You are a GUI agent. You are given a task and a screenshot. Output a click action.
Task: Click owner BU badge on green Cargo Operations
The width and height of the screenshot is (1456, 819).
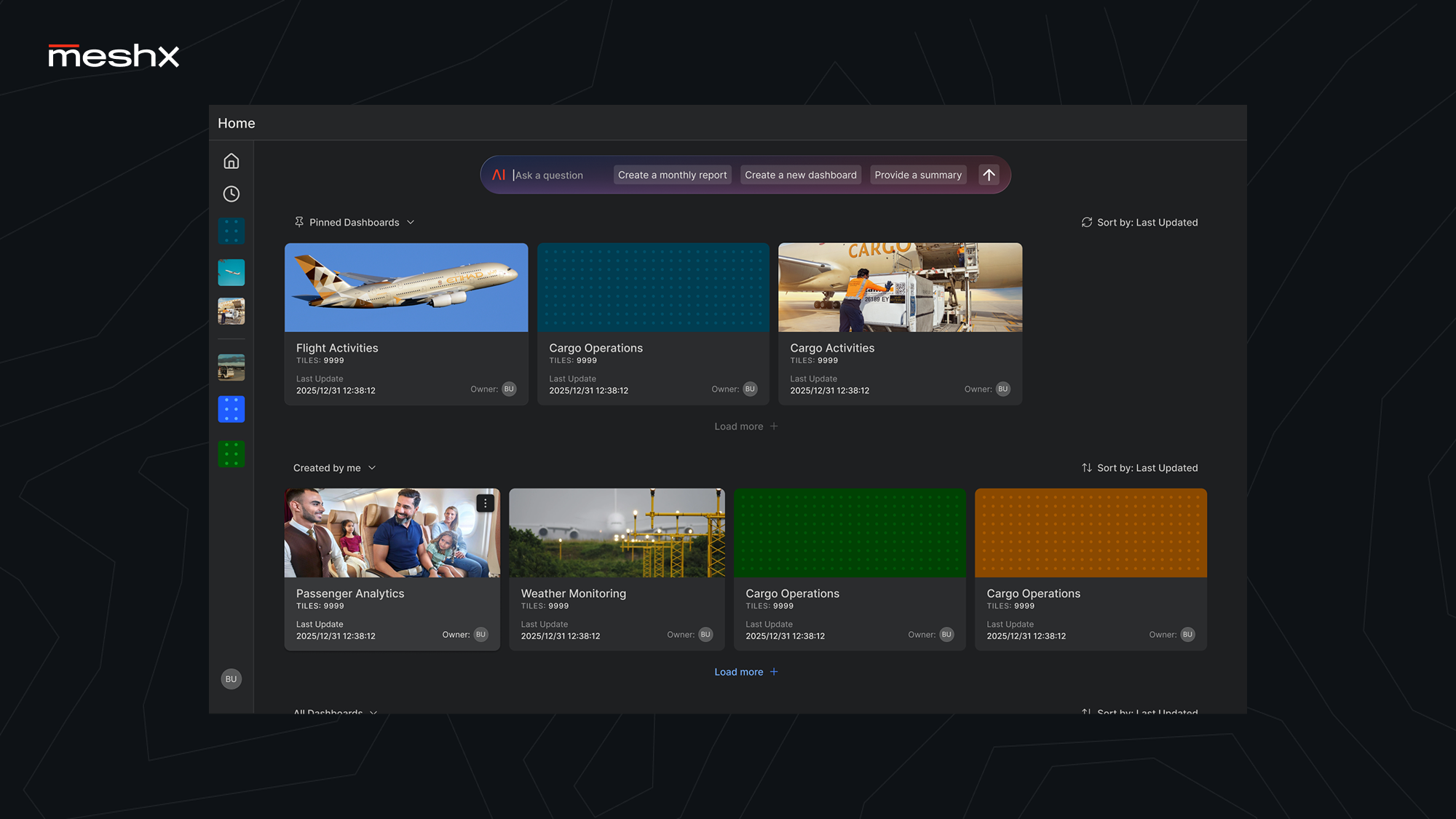[946, 634]
